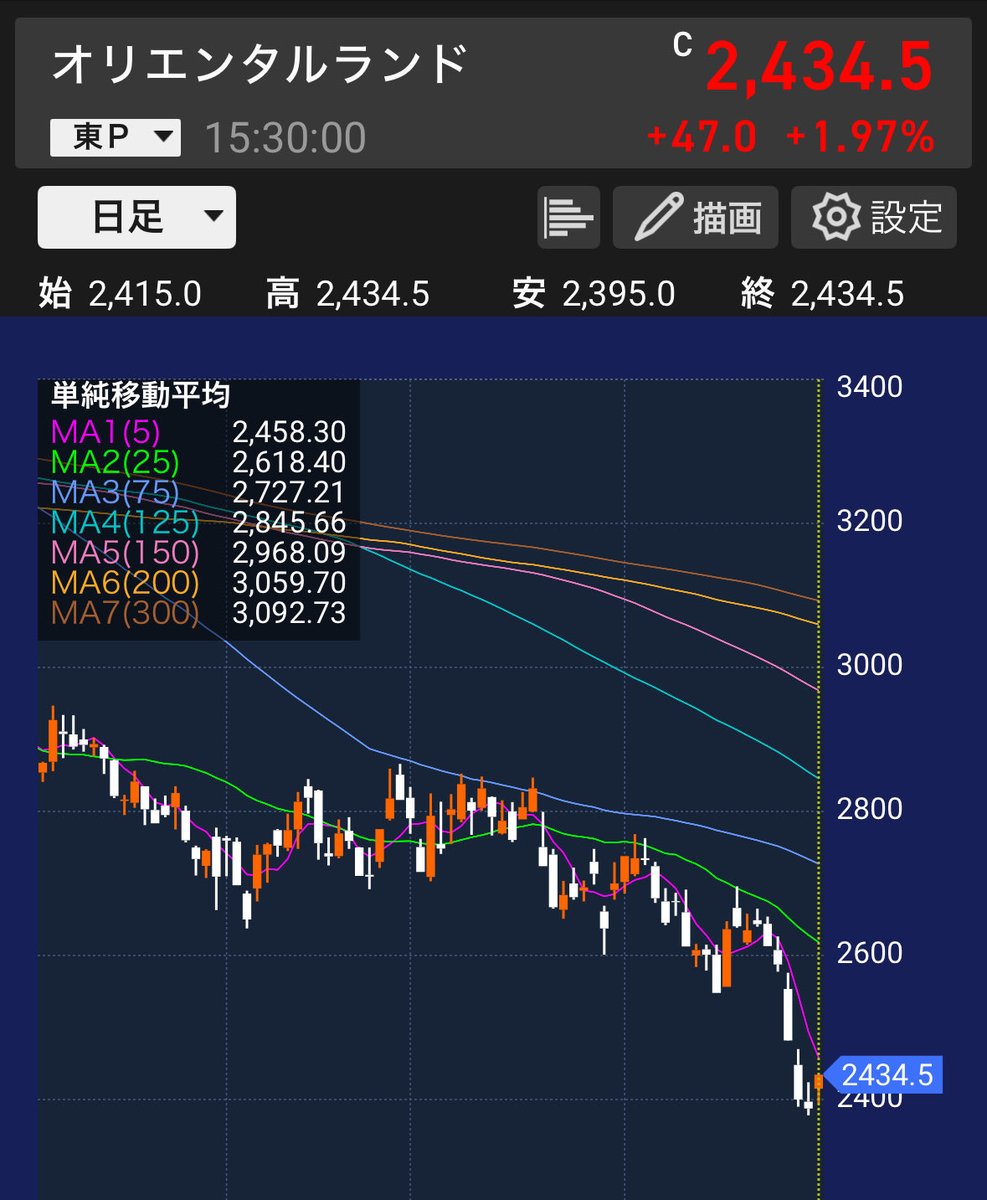Select the MA5(150) legend row
987x1200 pixels.
click(198, 552)
